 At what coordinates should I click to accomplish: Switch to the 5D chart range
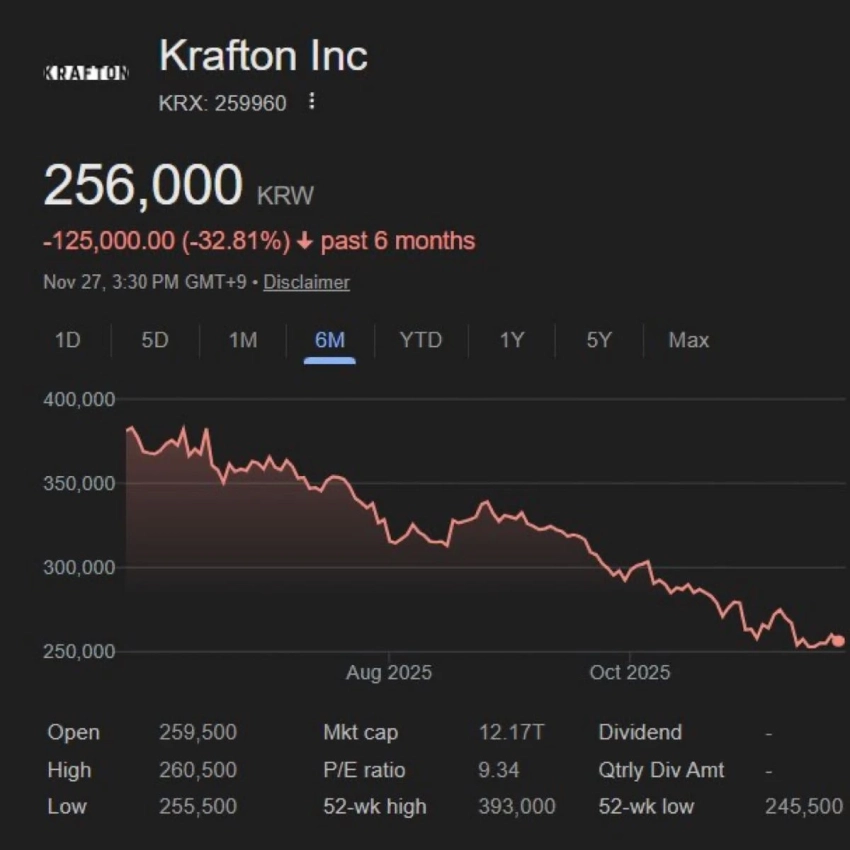[155, 340]
